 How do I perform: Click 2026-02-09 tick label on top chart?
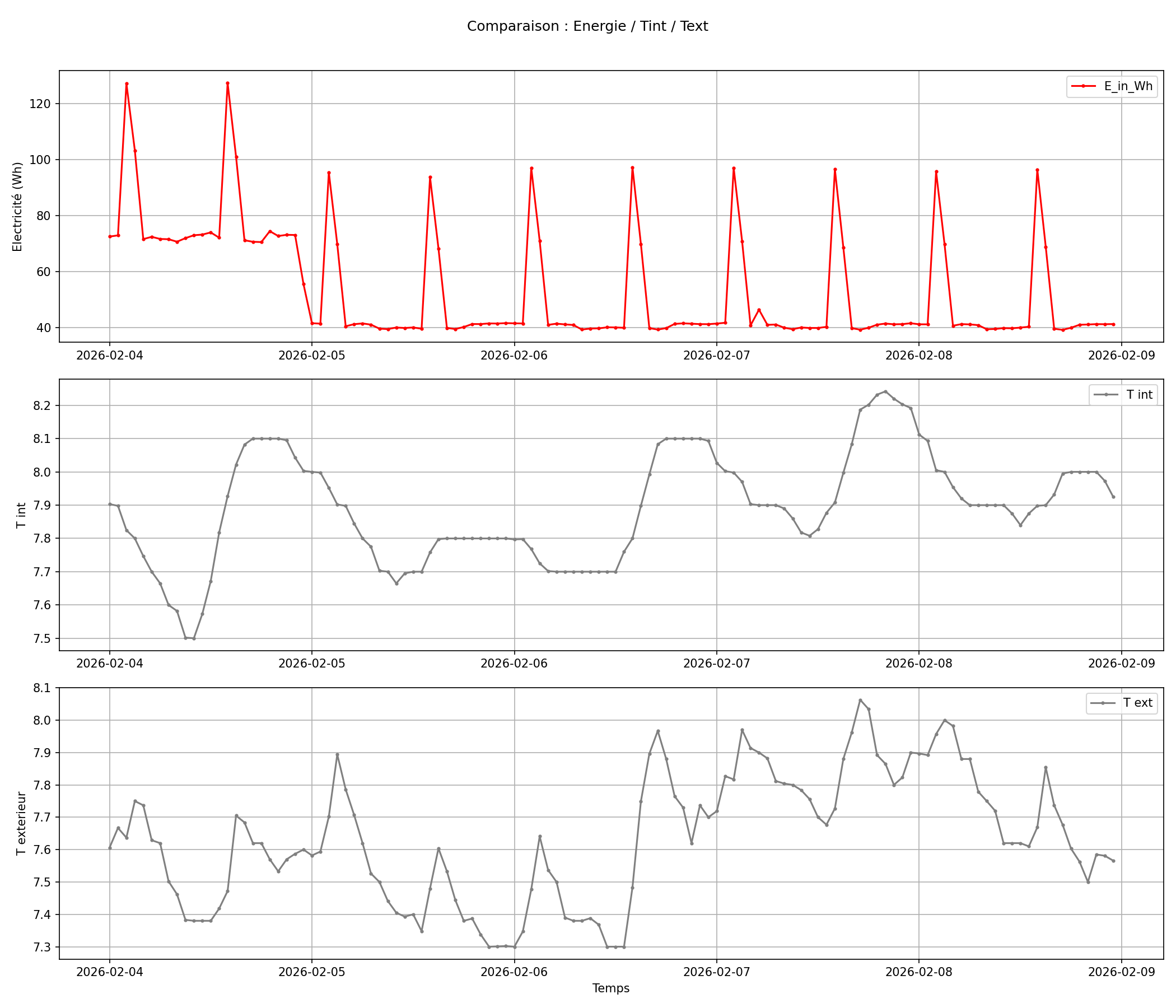pos(1121,356)
